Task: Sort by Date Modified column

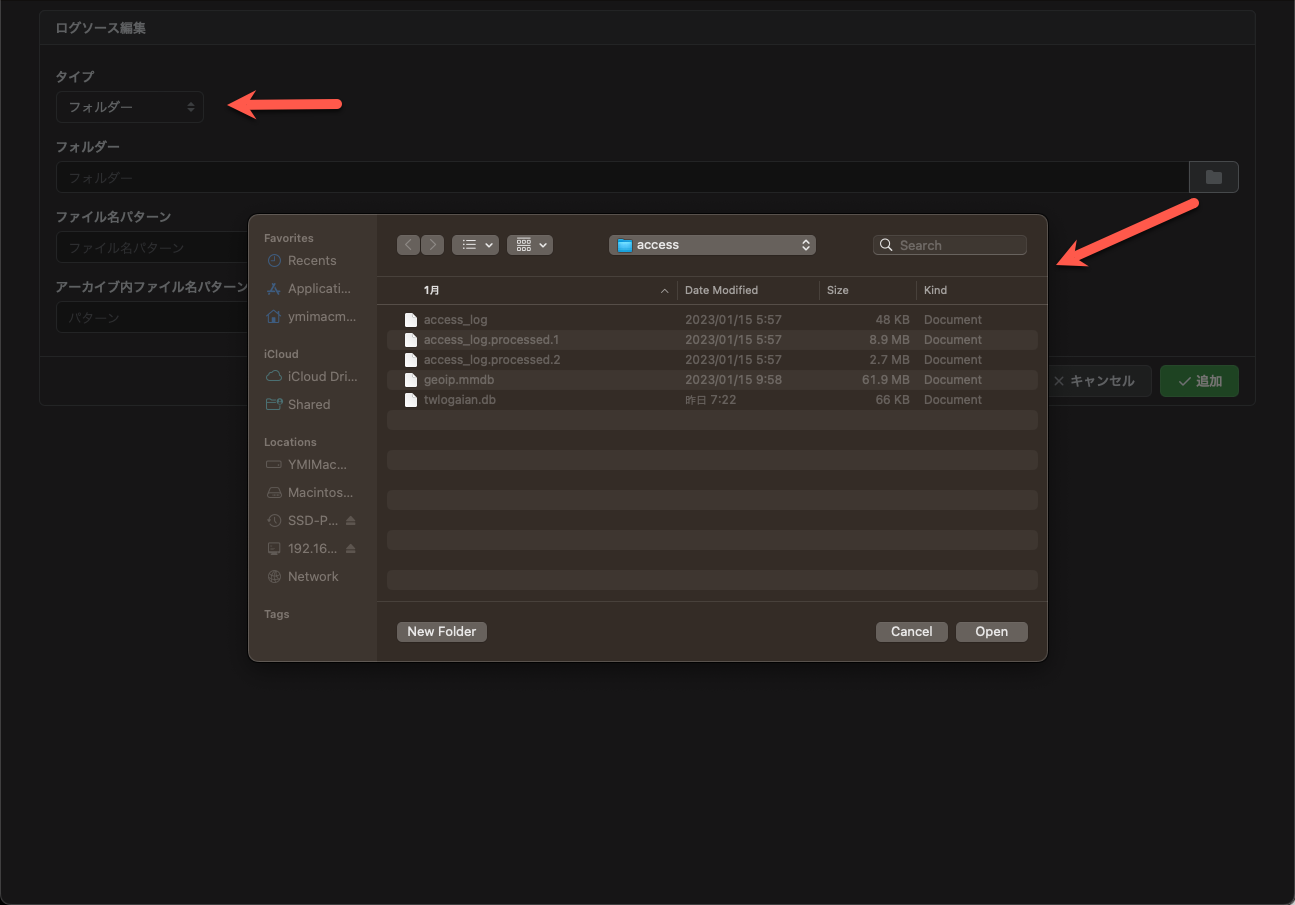Action: tap(721, 290)
